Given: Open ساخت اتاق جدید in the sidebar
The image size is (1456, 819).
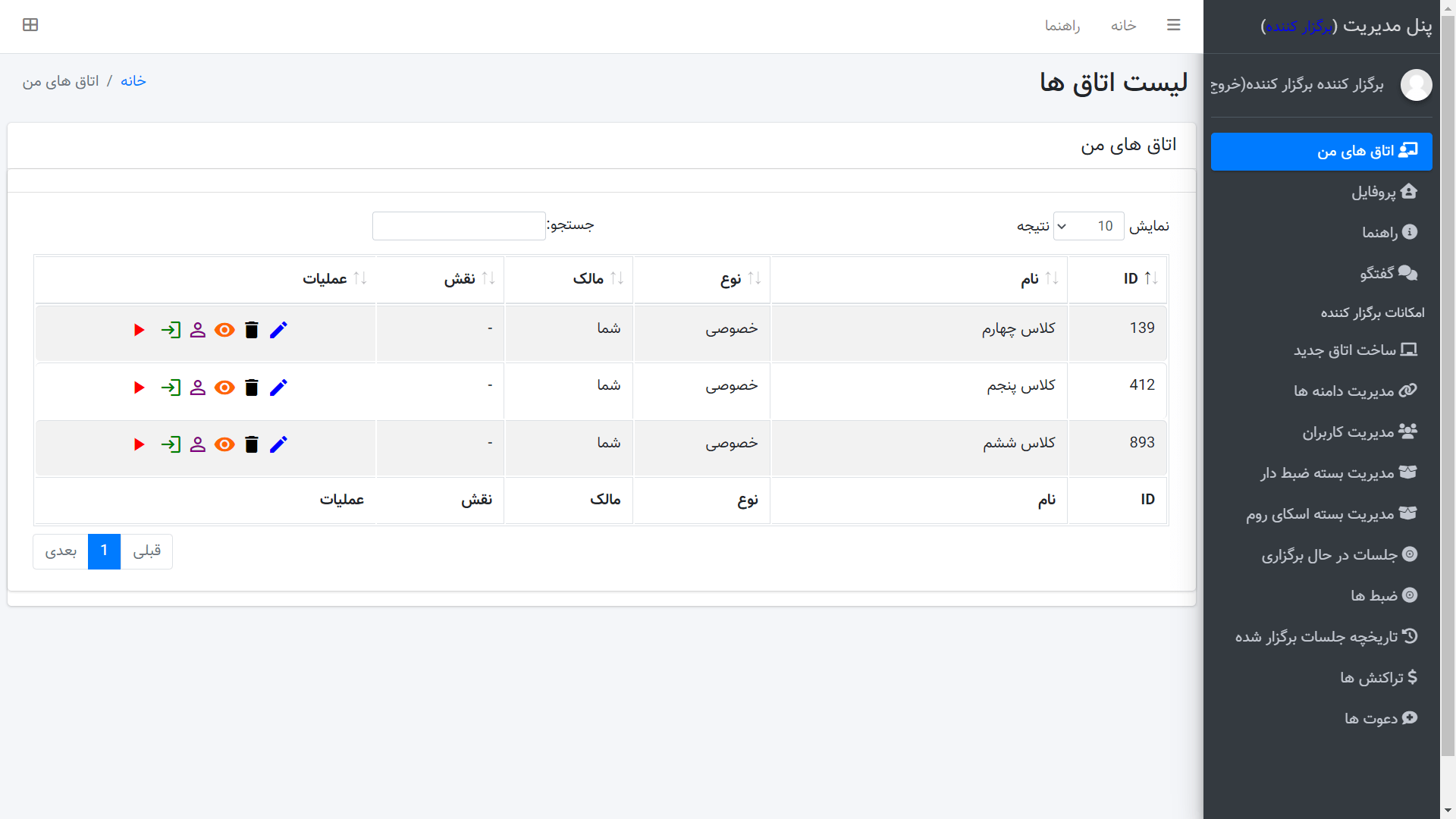Looking at the screenshot, I should click(1344, 350).
